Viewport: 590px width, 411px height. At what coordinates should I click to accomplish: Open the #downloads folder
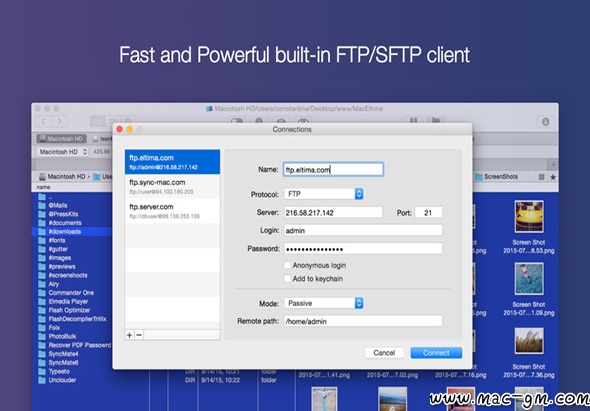click(x=65, y=231)
